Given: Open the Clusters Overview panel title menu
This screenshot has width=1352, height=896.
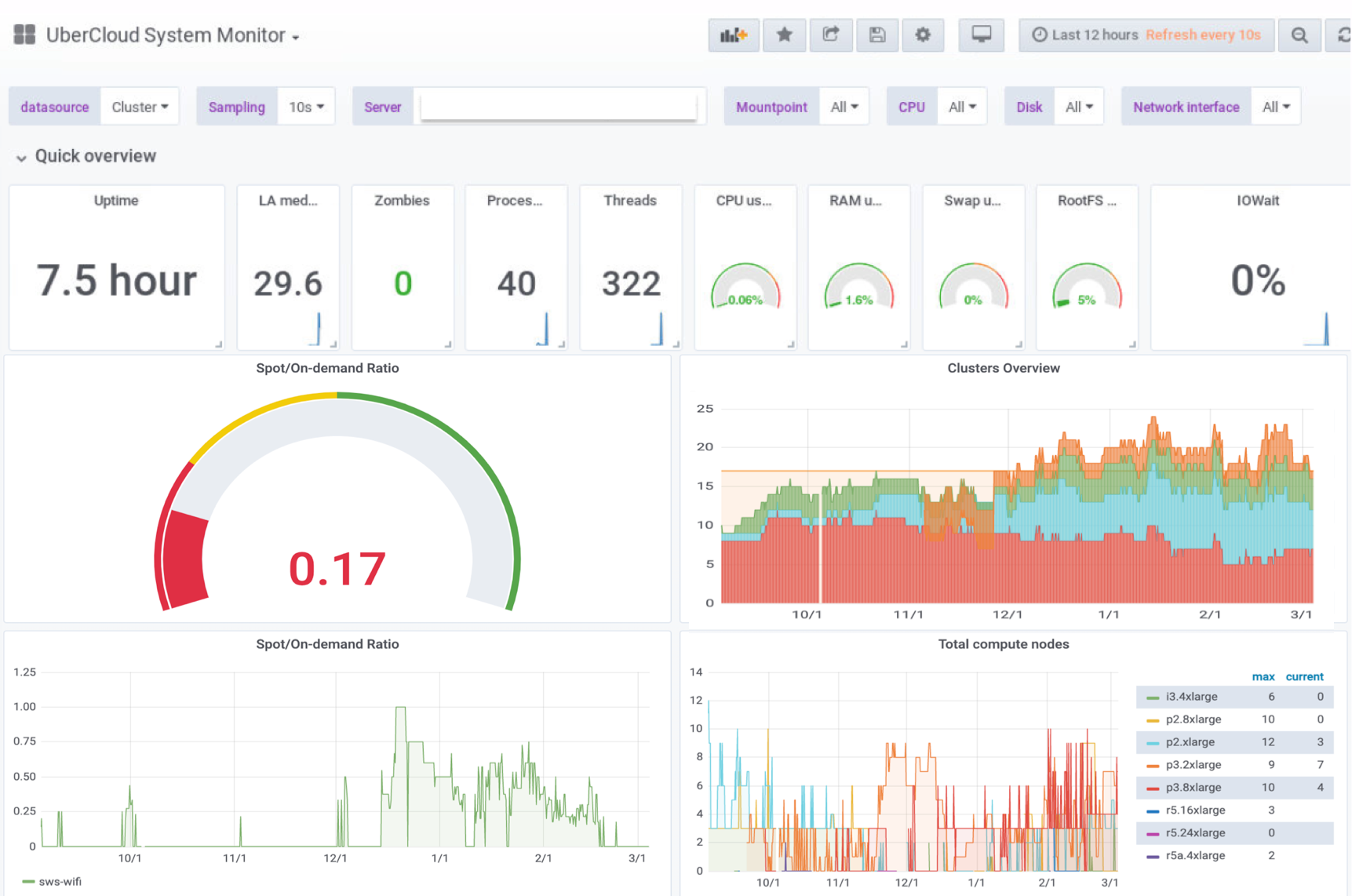Looking at the screenshot, I should 1003,368.
